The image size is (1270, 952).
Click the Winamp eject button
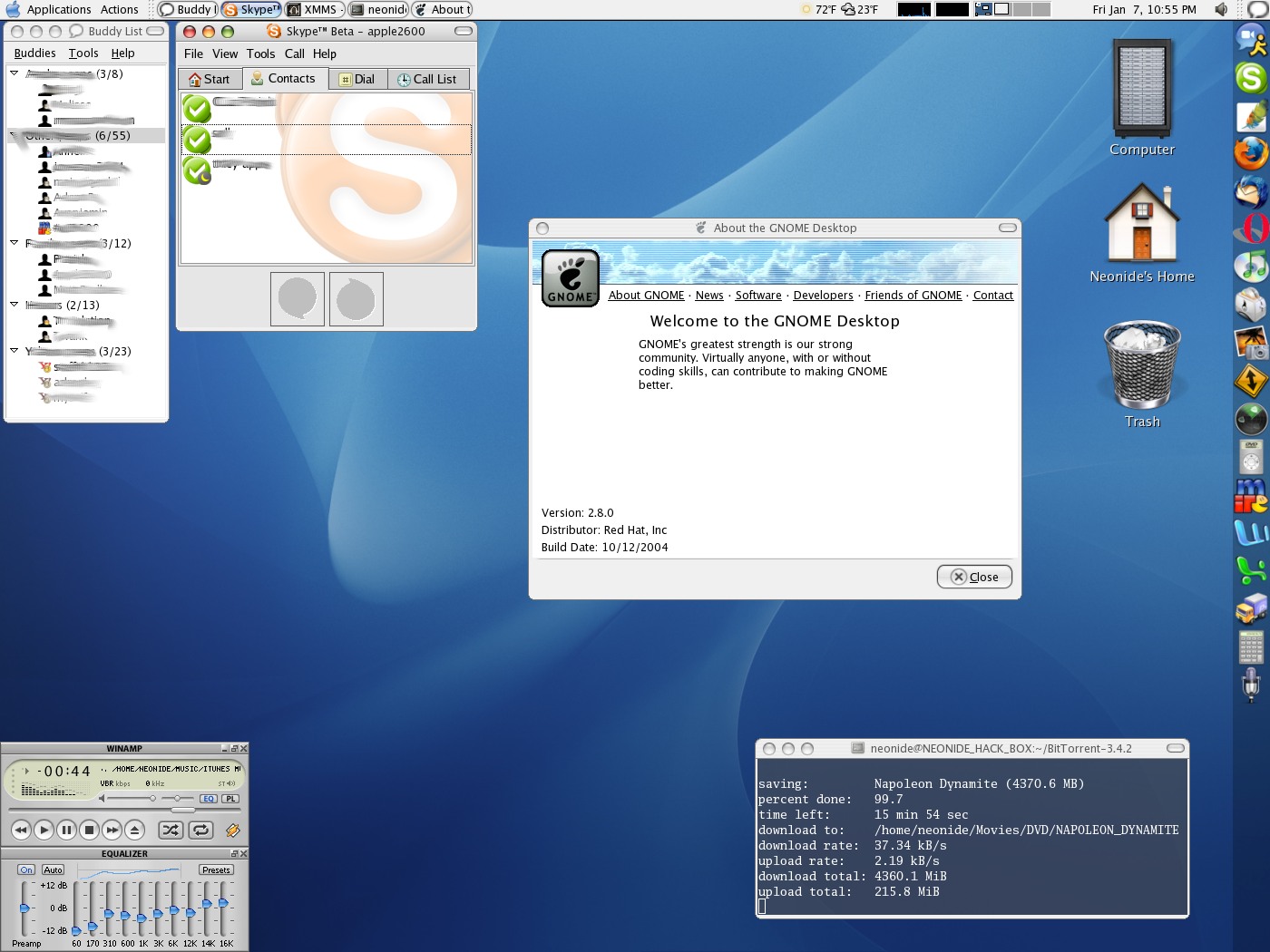click(x=134, y=830)
